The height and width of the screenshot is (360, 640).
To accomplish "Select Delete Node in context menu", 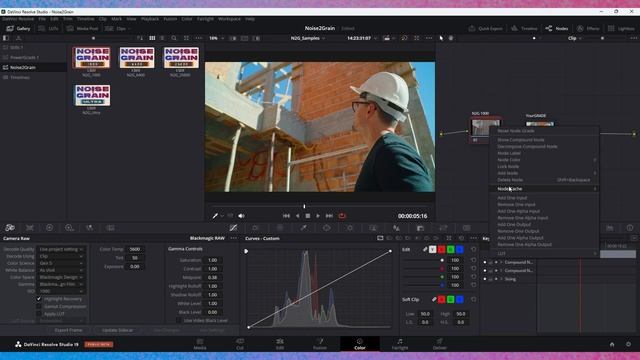I will pos(544,180).
